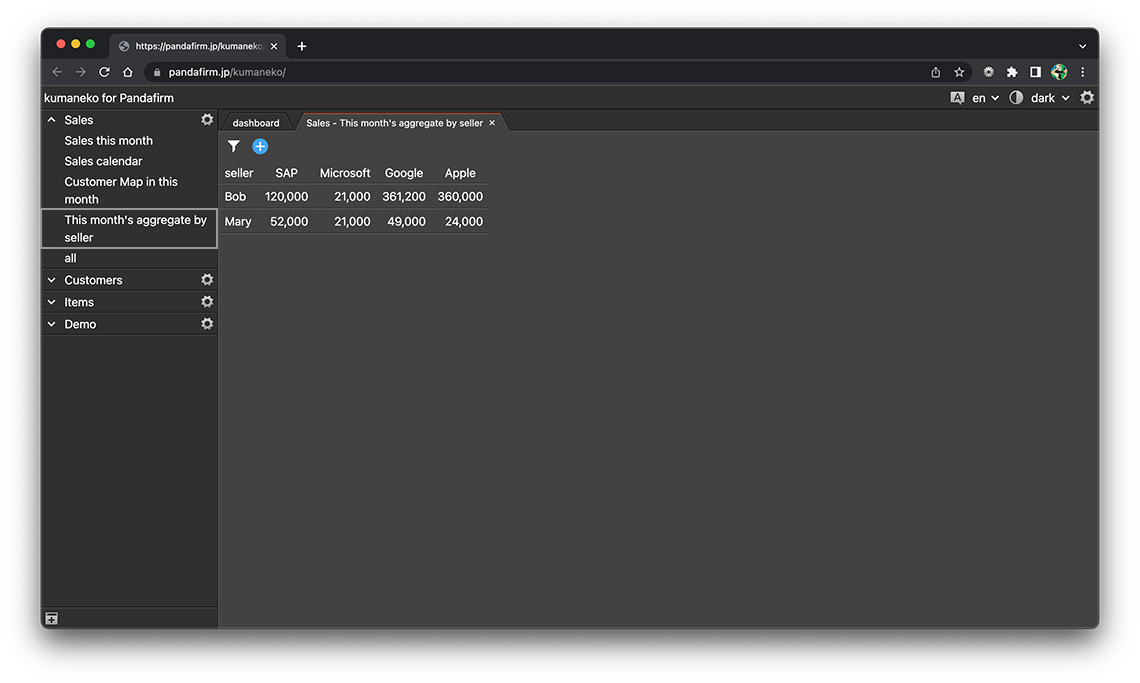This screenshot has height=683, width=1140.
Task: Open Demo section gear settings
Action: coord(207,324)
